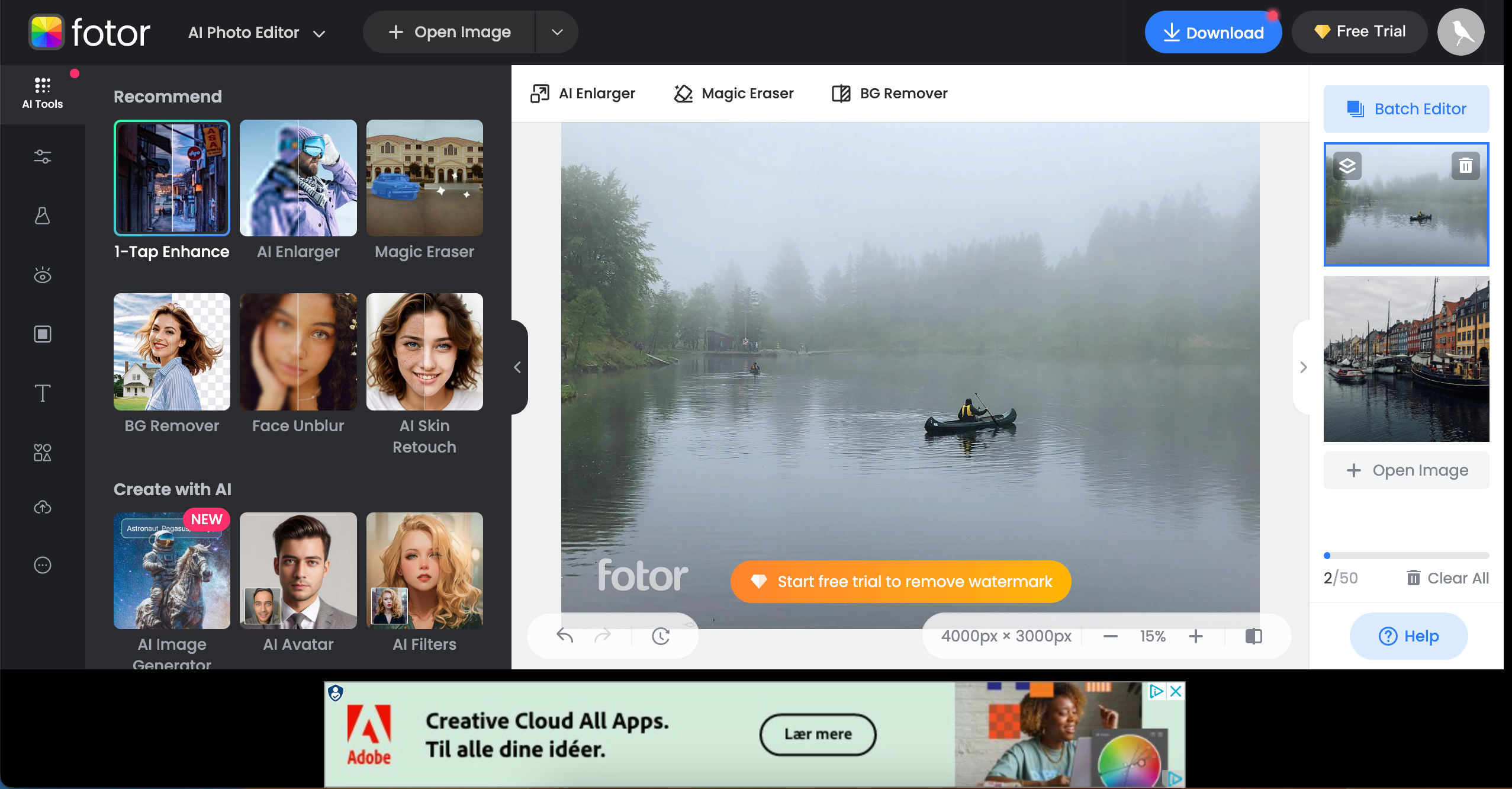
Task: Click the undo arrow icon
Action: click(x=565, y=636)
